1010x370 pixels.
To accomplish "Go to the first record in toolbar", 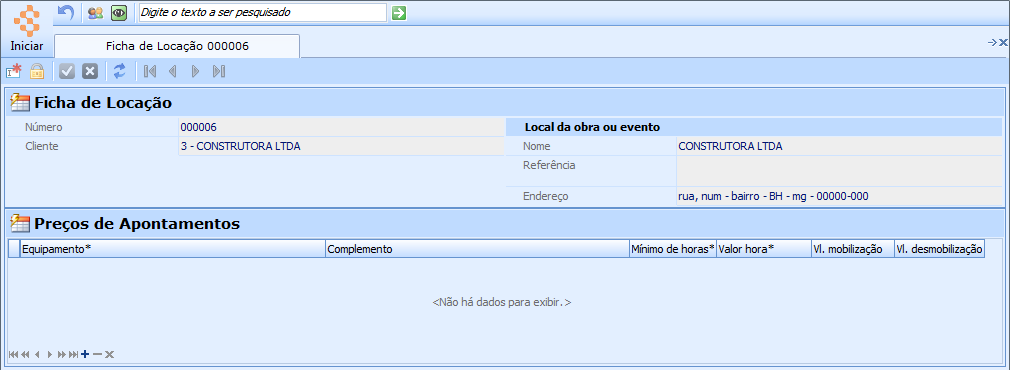I will click(x=150, y=71).
